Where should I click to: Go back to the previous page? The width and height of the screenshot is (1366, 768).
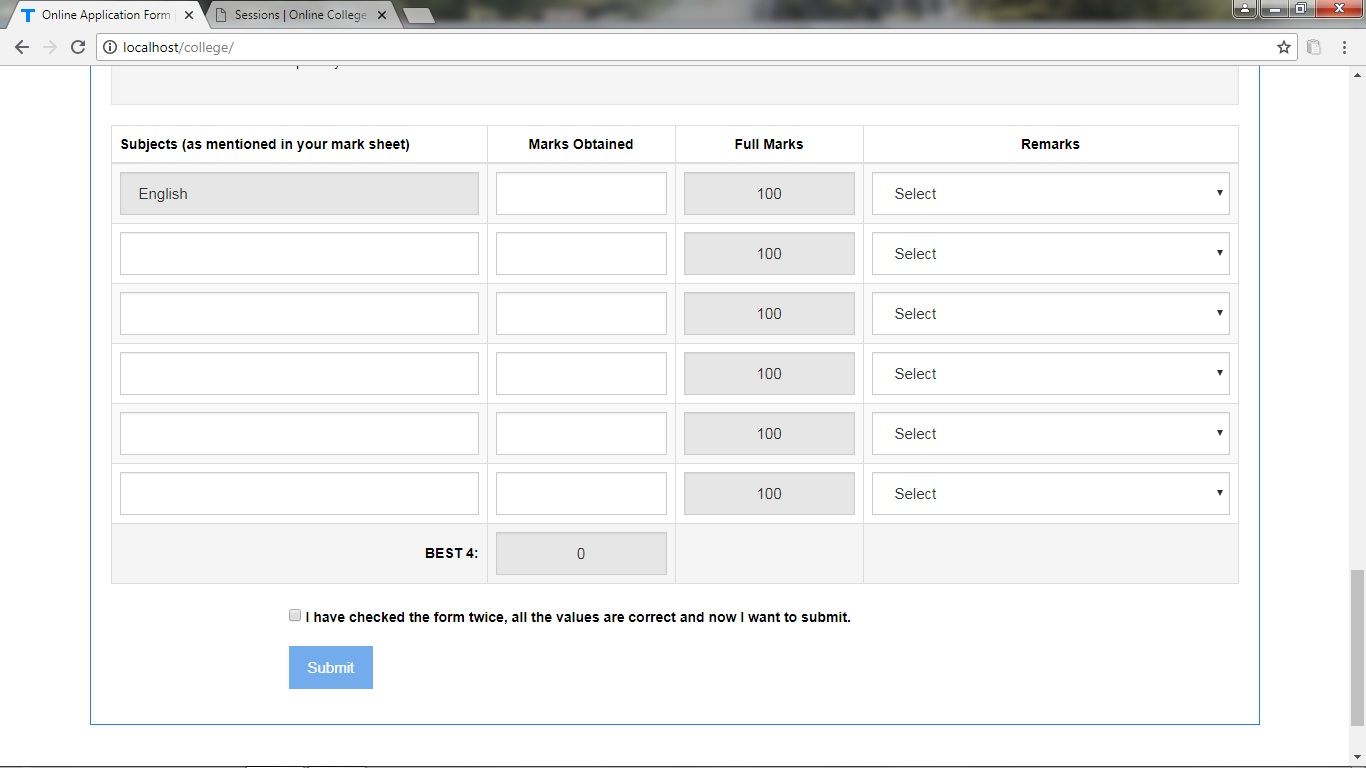(x=22, y=47)
